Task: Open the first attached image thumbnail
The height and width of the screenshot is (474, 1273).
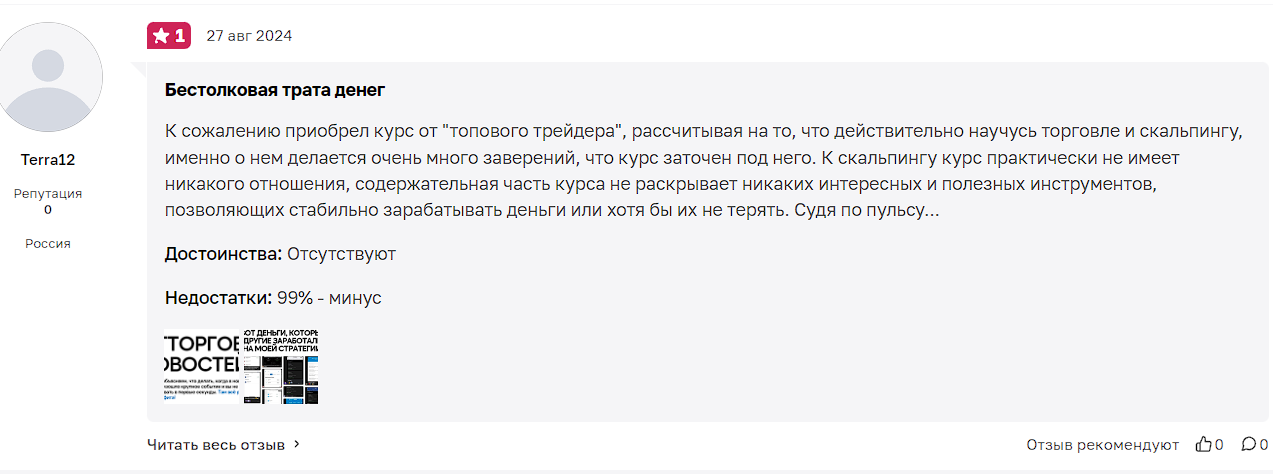Action: click(202, 366)
